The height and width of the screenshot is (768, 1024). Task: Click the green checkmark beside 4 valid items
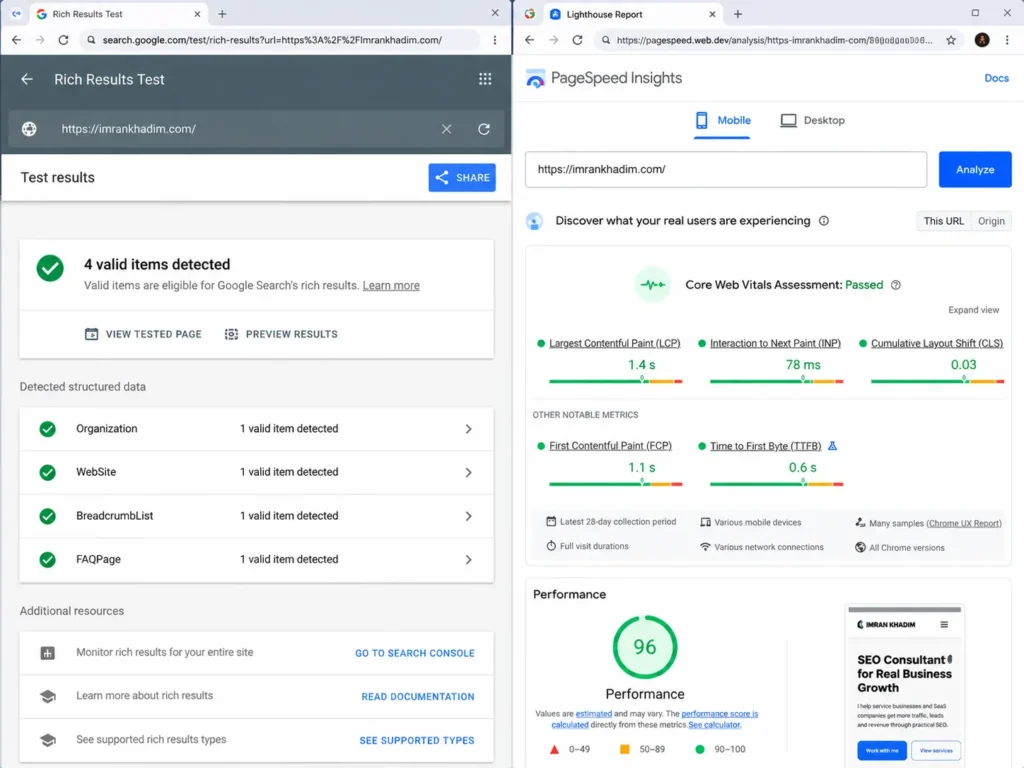[50, 268]
